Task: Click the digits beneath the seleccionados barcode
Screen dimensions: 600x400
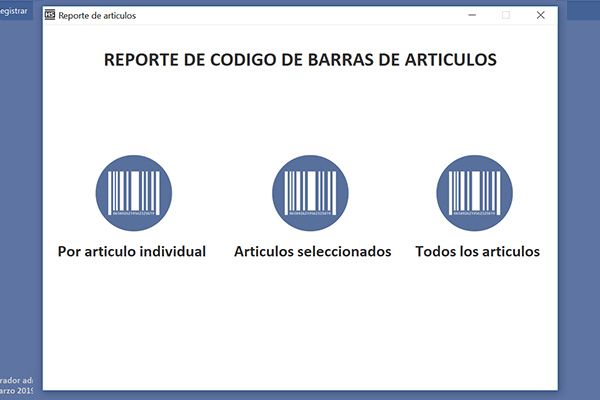Action: pyautogui.click(x=310, y=213)
